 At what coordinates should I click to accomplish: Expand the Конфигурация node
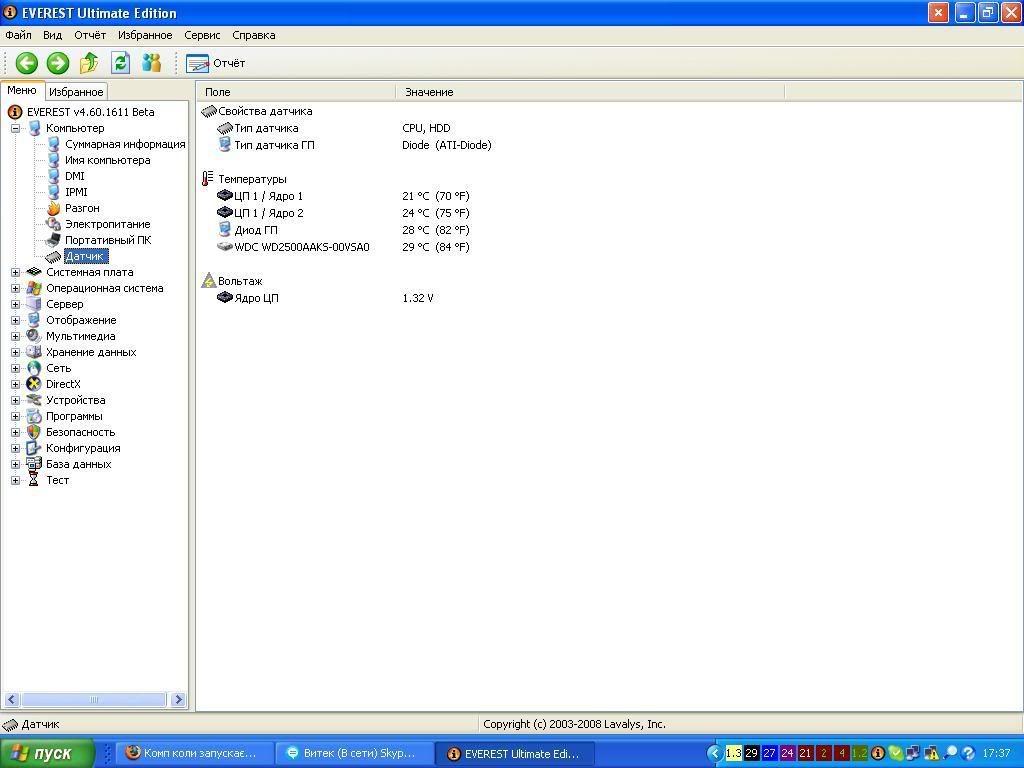(x=15, y=448)
